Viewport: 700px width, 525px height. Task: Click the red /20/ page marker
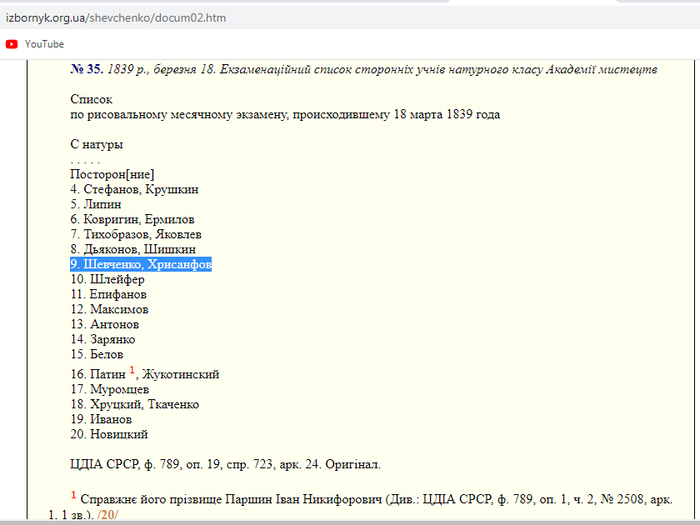click(107, 514)
